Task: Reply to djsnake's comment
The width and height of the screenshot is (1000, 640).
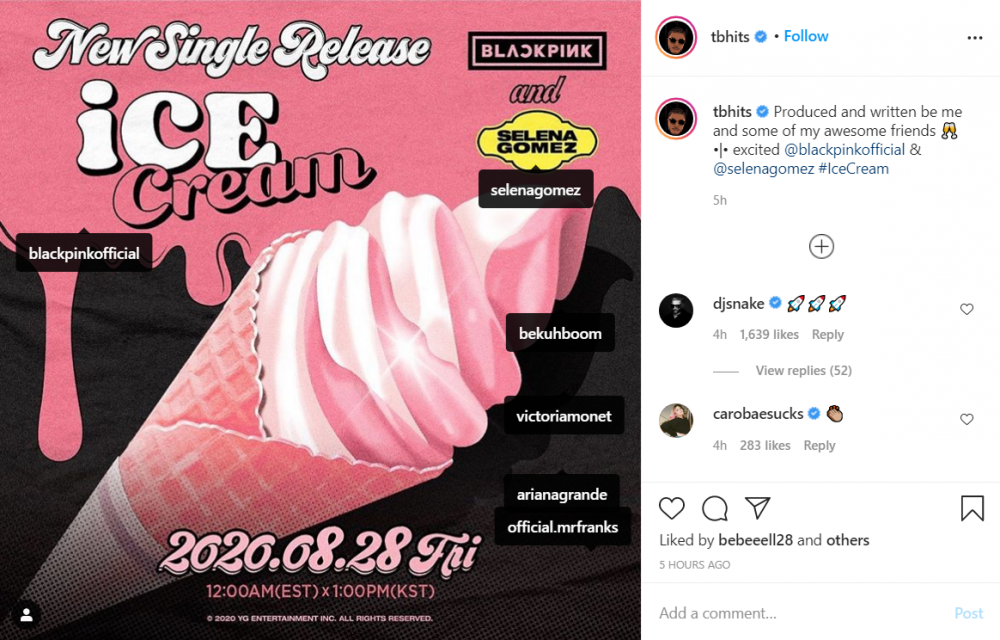Action: pyautogui.click(x=827, y=335)
